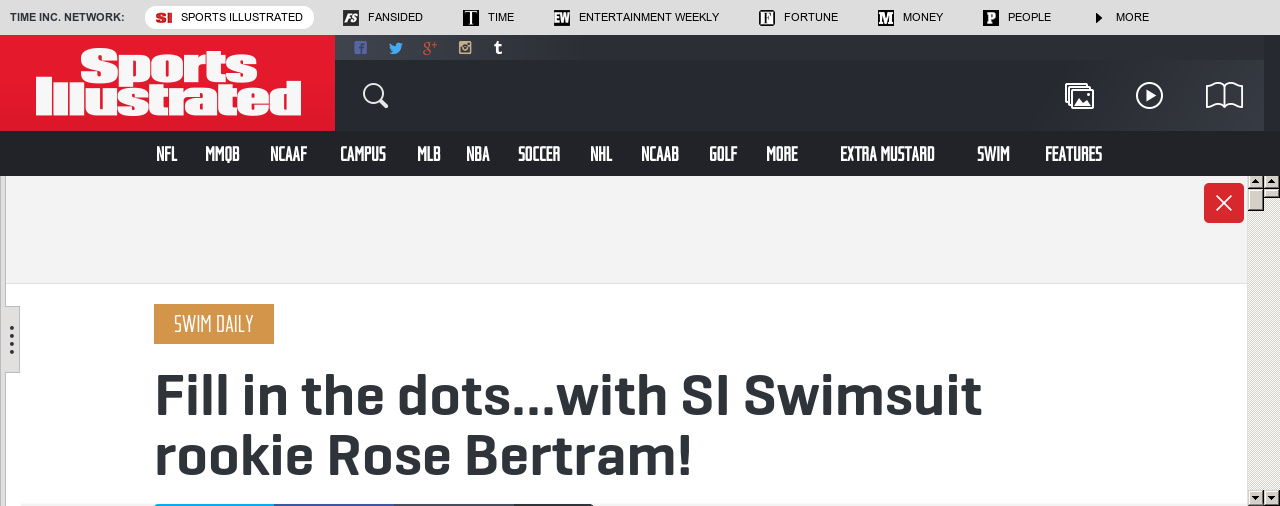Screen dimensions: 1280x506
Task: Open the SOCCER section
Action: 539,154
